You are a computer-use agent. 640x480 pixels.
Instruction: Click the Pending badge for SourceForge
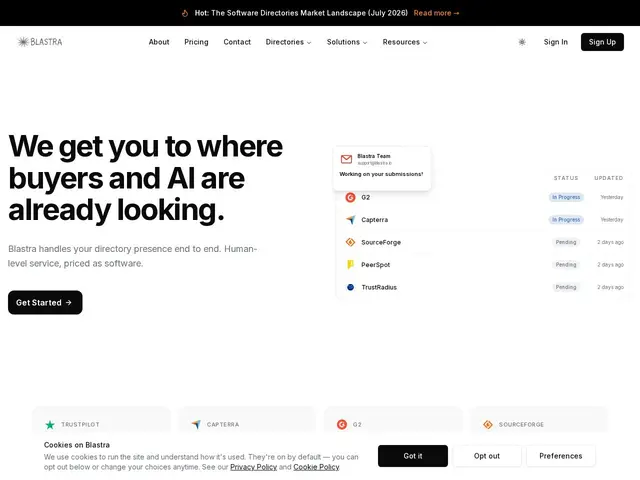click(566, 242)
